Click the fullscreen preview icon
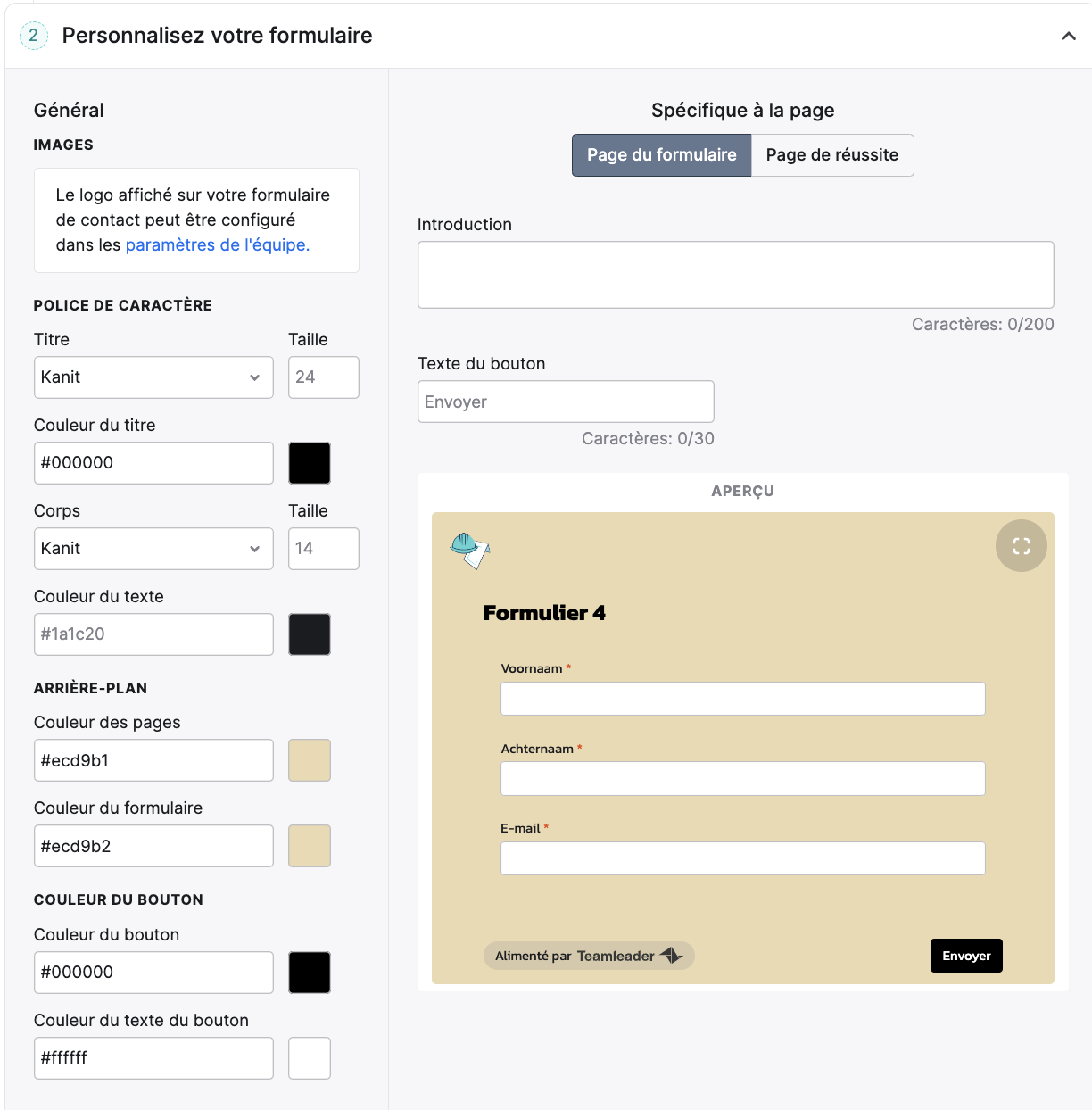 (x=1022, y=546)
